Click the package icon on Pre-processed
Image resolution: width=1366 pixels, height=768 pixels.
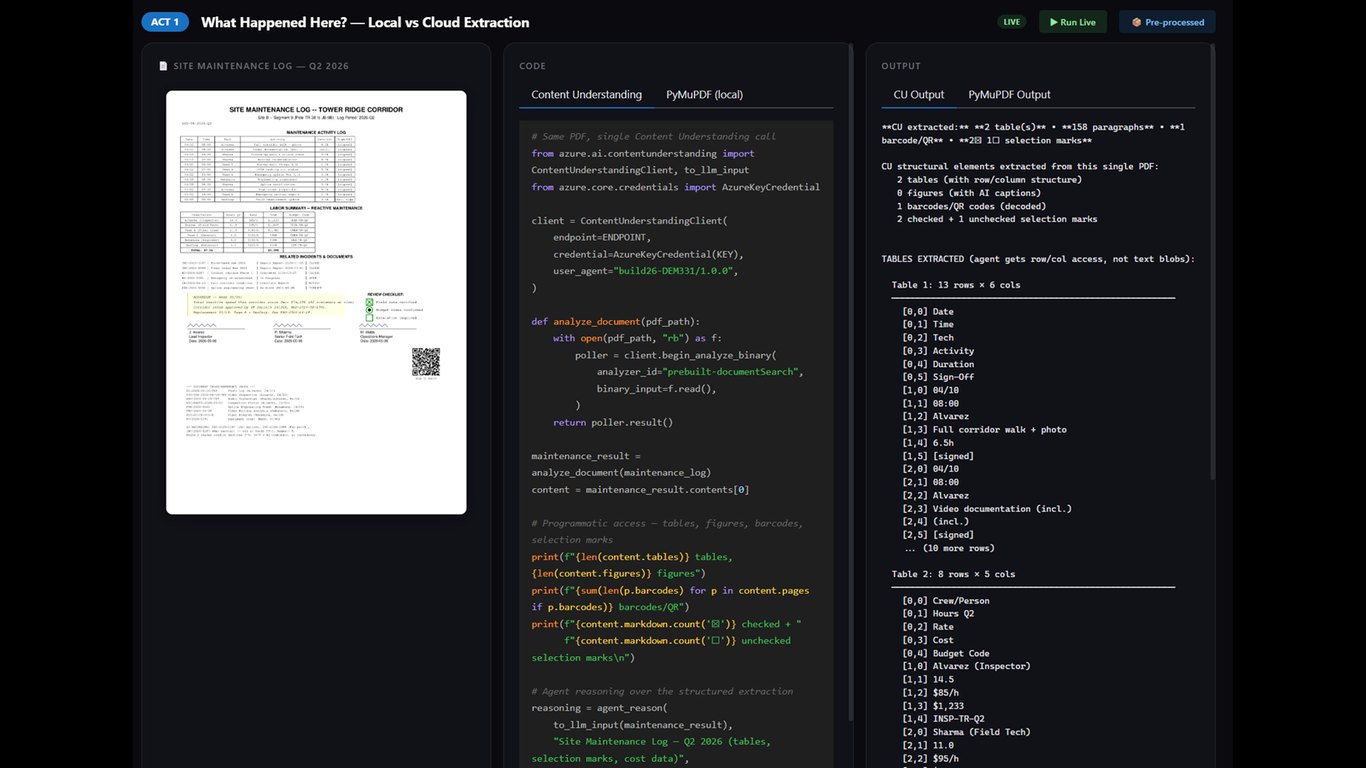point(1136,22)
